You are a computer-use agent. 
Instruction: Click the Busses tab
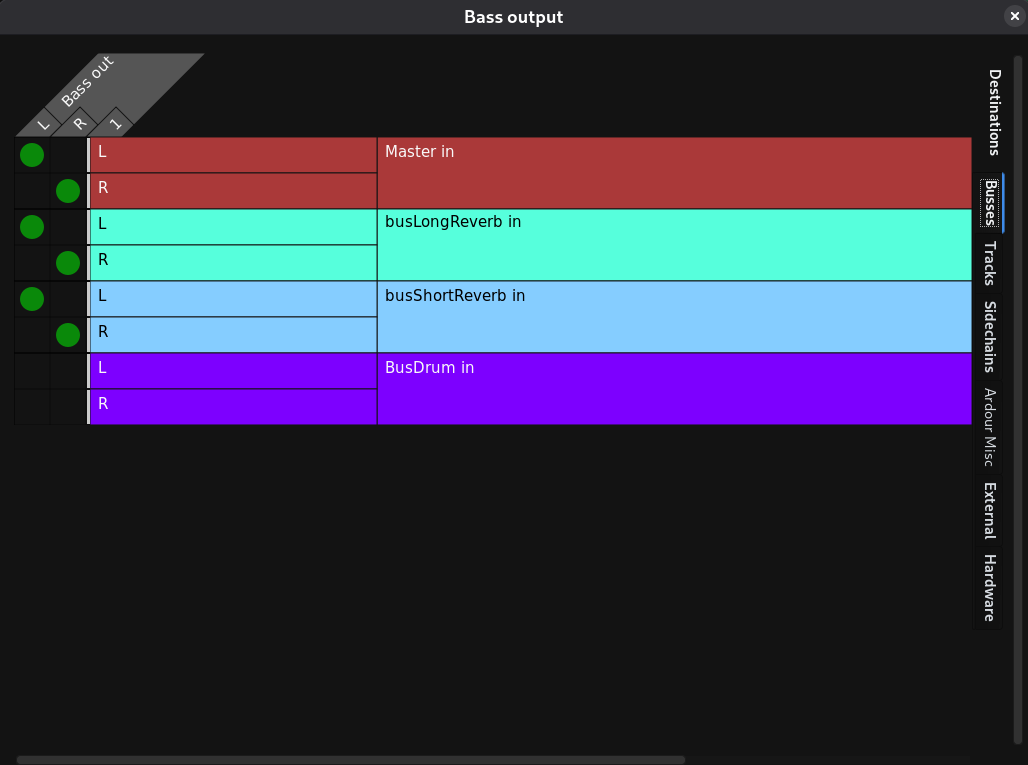click(x=989, y=203)
